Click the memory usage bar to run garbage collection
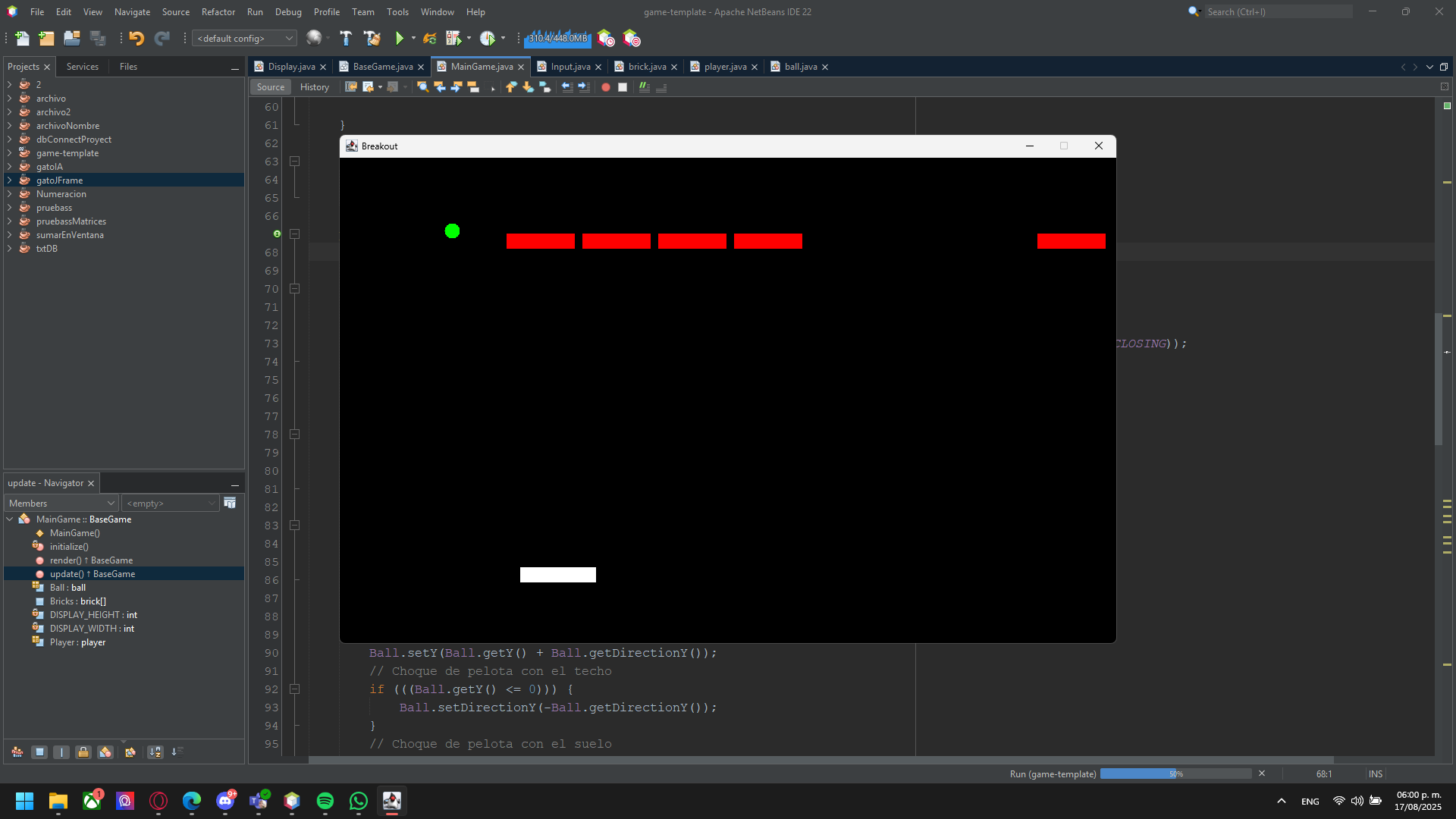Screen dimensions: 1456x819 (x=557, y=38)
